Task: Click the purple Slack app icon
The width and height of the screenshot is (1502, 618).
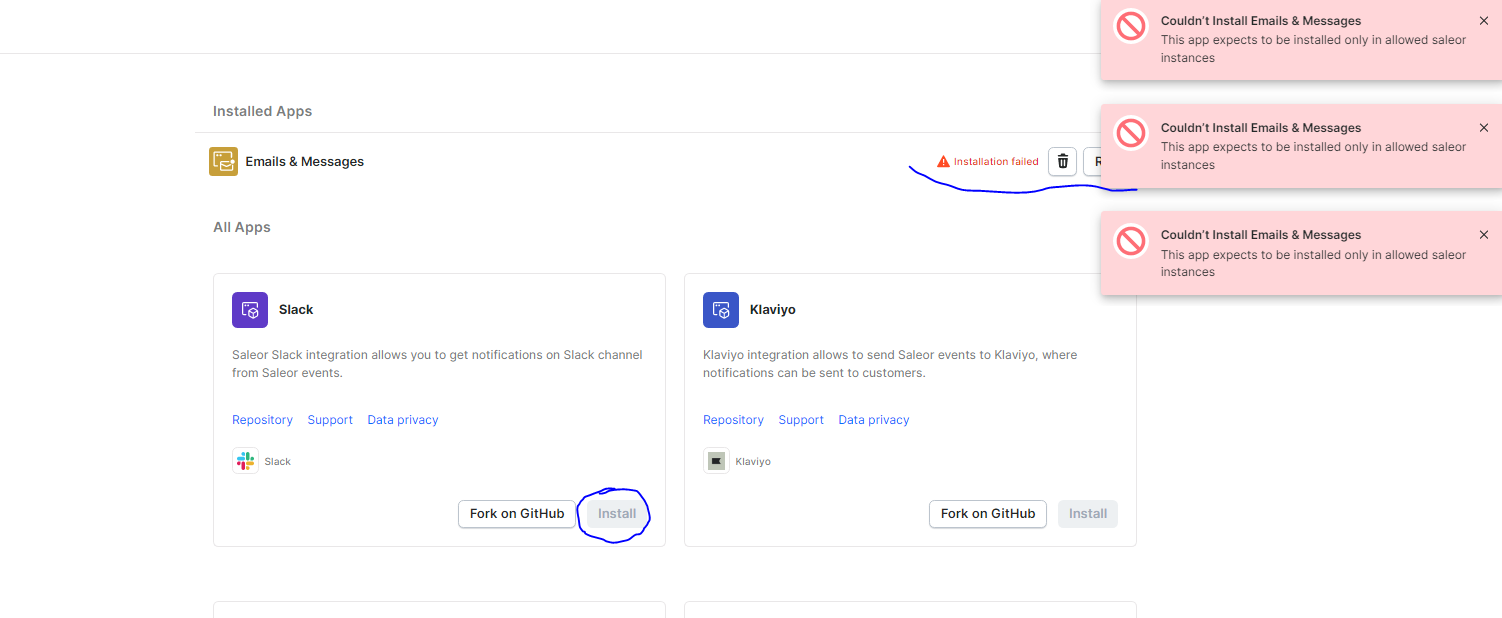Action: [x=249, y=310]
